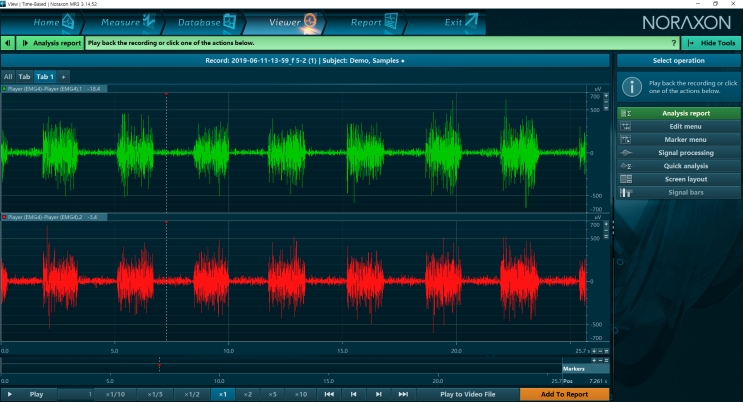The image size is (743, 402).
Task: Click Exit in the top navigation
Action: click(445, 22)
